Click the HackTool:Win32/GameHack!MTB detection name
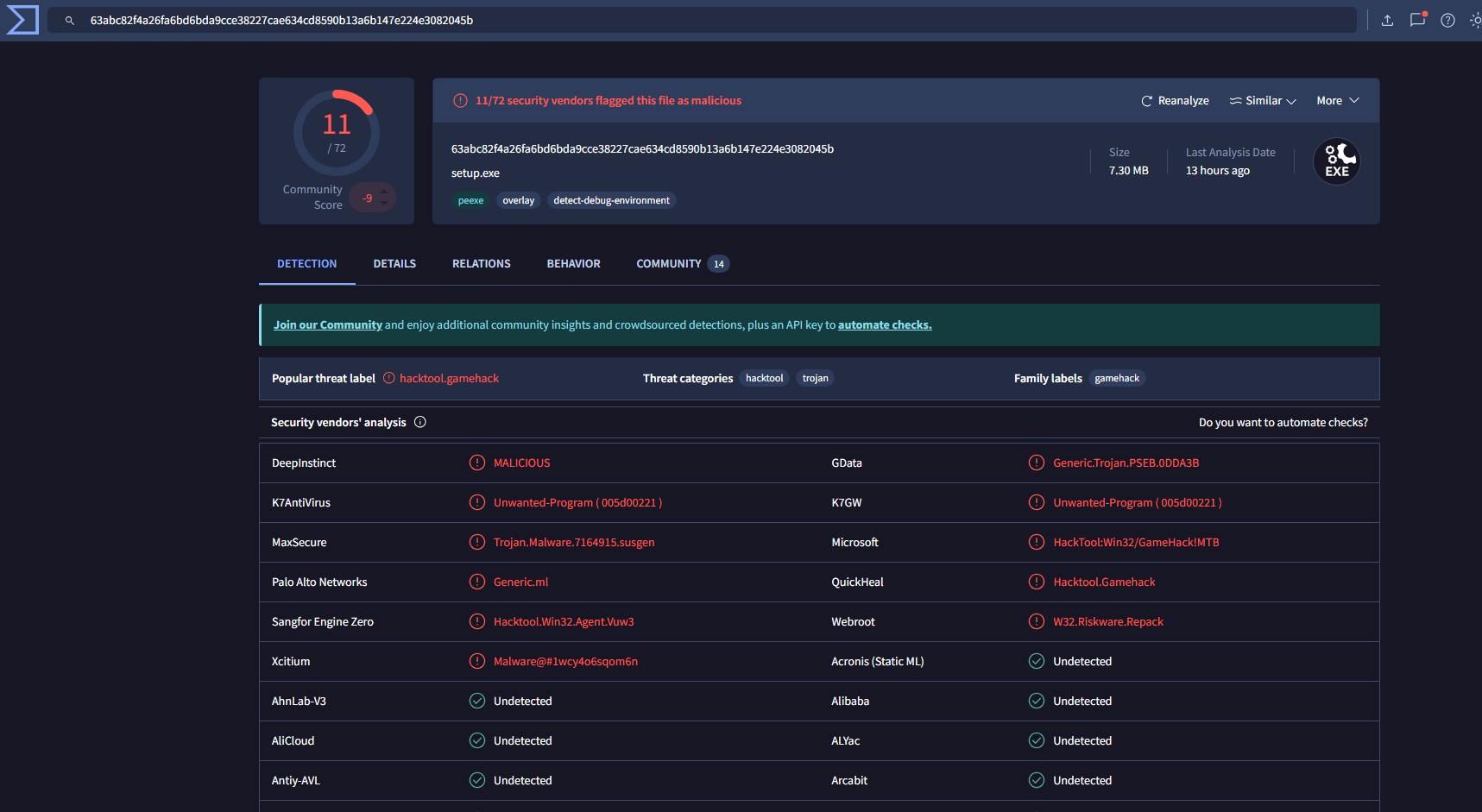The image size is (1482, 812). tap(1136, 543)
